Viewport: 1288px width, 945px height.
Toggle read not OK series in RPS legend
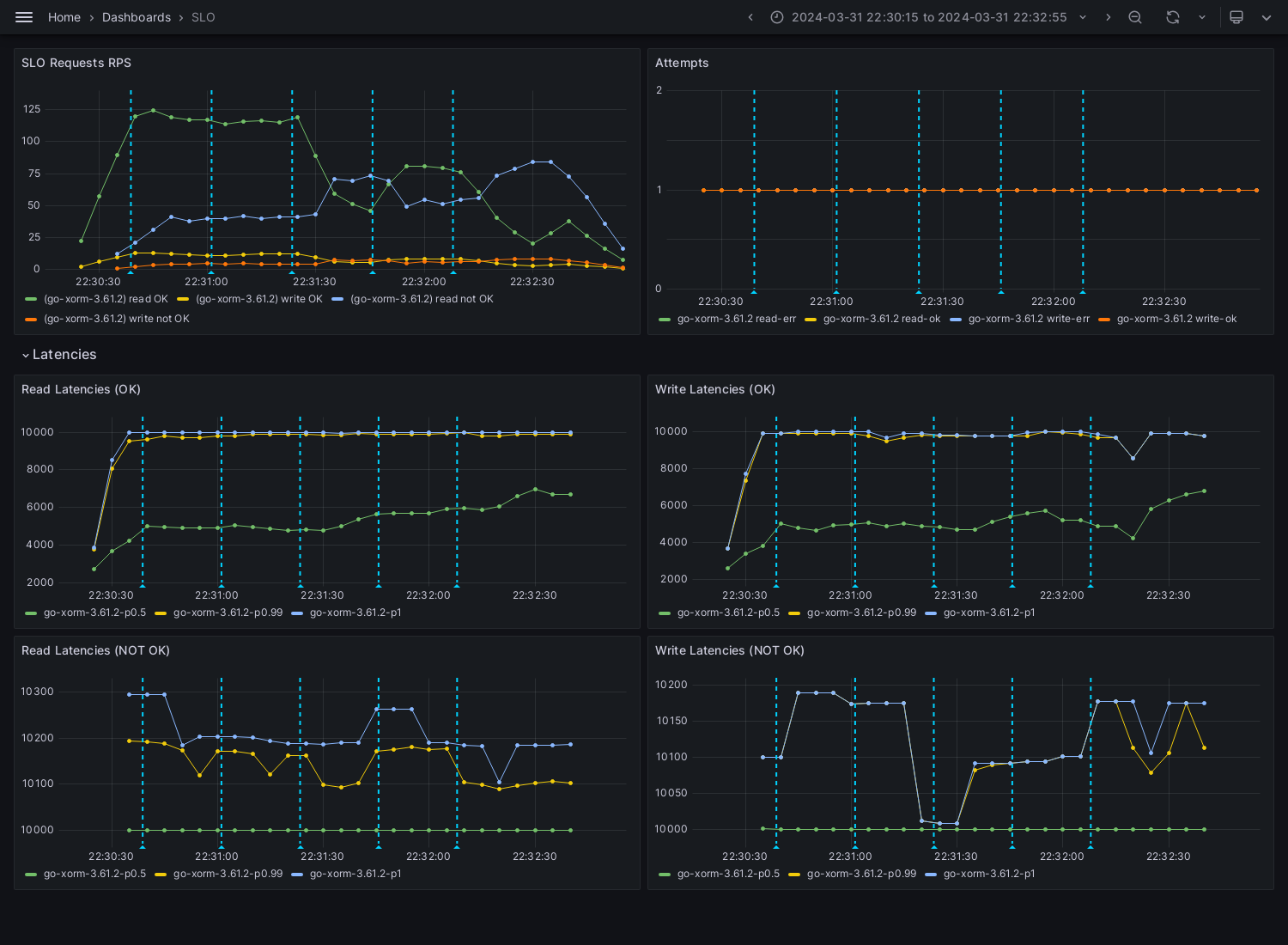pos(422,299)
